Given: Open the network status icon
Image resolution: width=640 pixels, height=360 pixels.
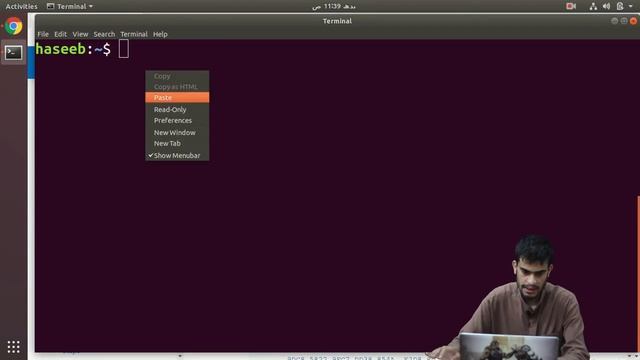Looking at the screenshot, I should (593, 6).
